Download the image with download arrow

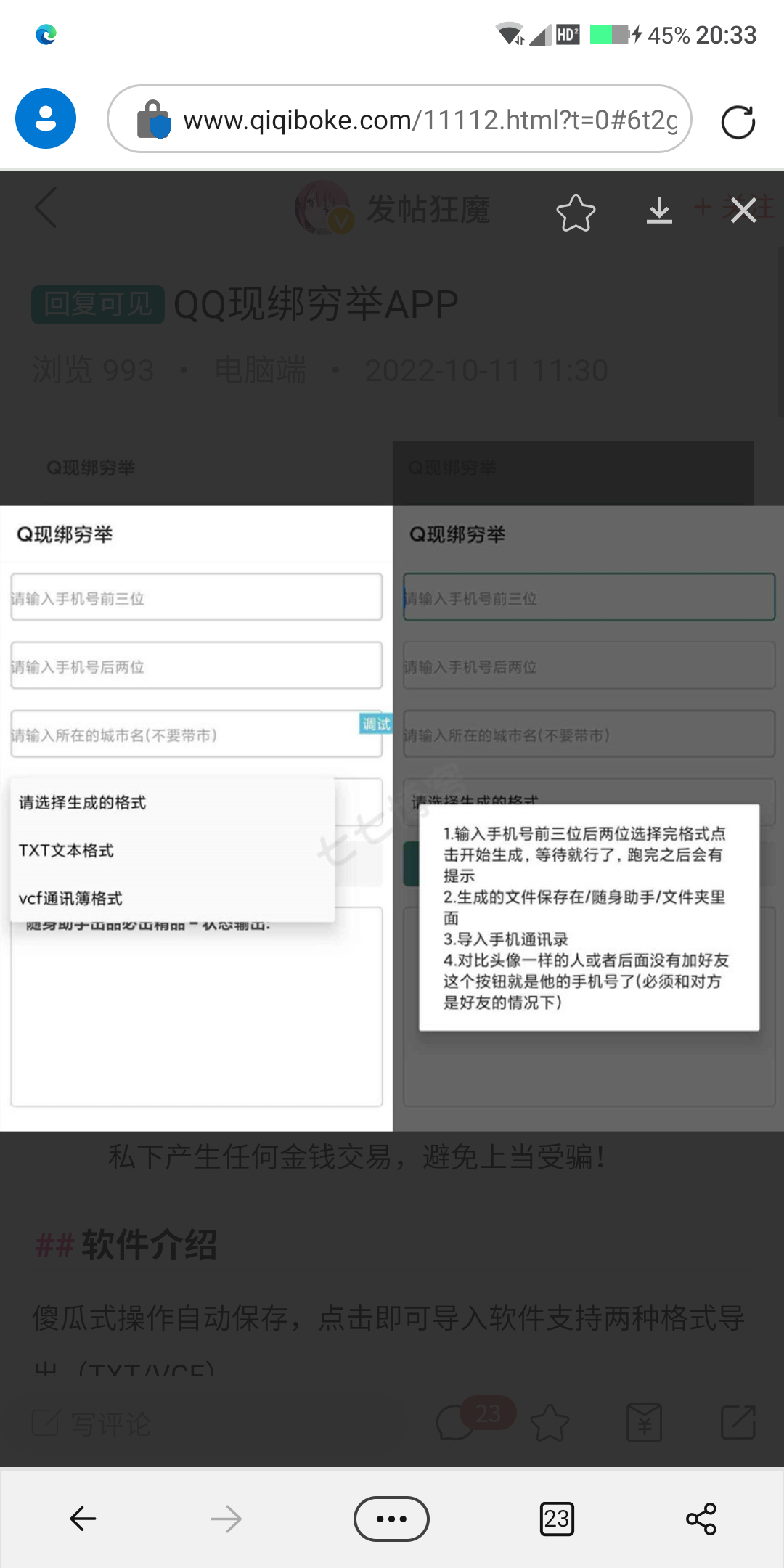coord(659,211)
